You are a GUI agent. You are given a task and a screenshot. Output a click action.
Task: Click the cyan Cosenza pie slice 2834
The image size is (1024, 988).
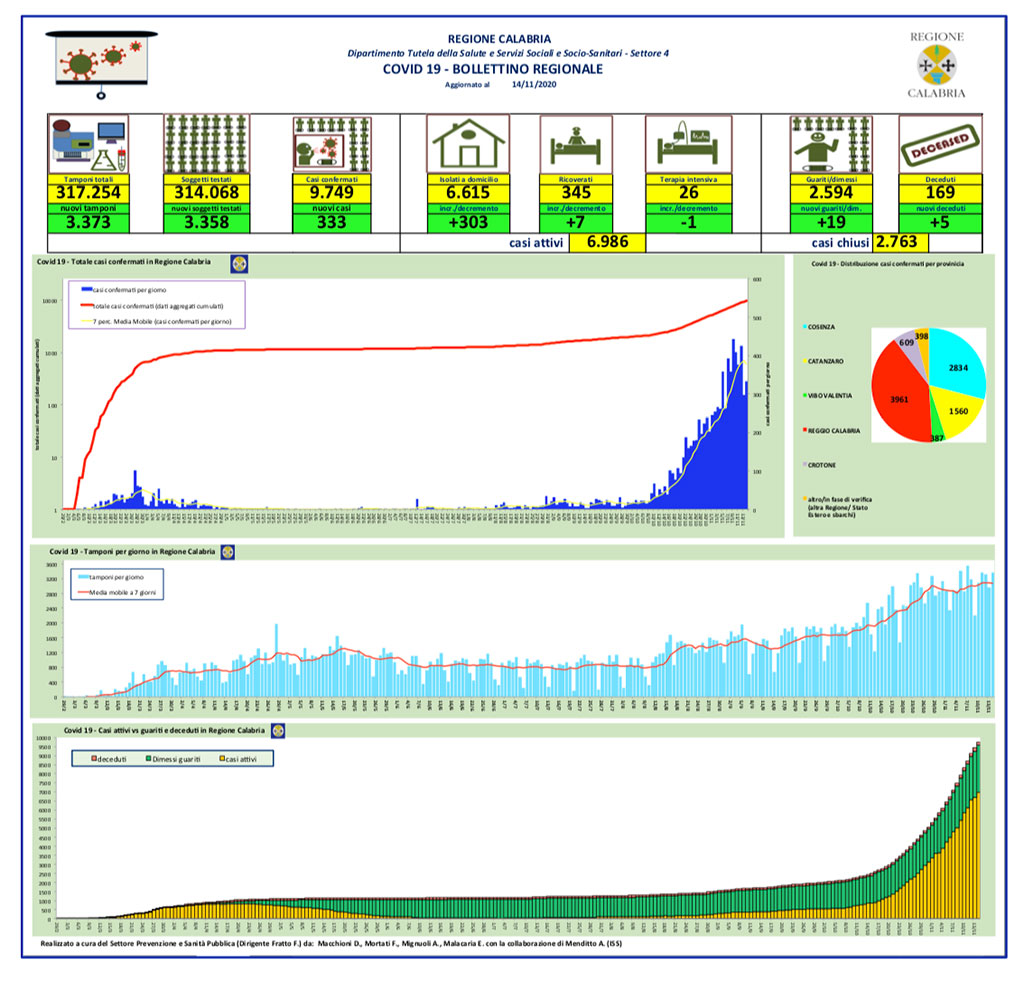956,364
